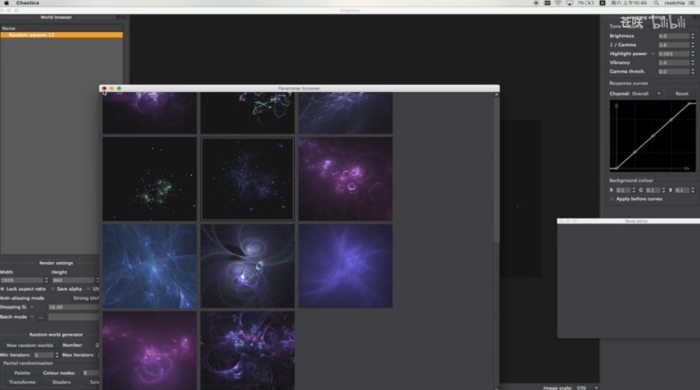
Task: Open the Image scale dropdown
Action: click(x=587, y=388)
